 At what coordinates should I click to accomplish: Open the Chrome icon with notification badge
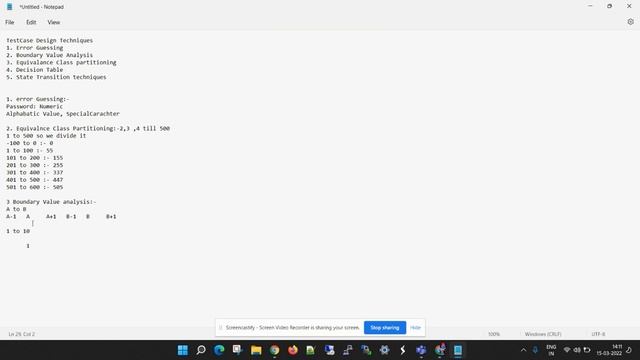(x=440, y=350)
